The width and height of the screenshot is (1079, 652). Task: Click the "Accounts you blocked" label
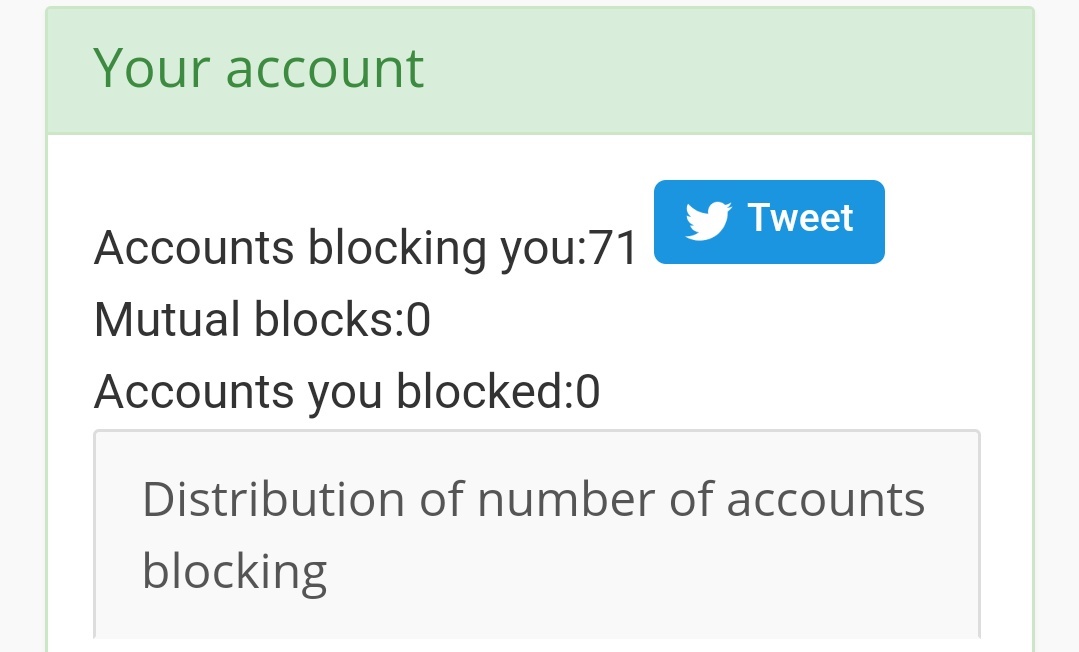tap(329, 392)
